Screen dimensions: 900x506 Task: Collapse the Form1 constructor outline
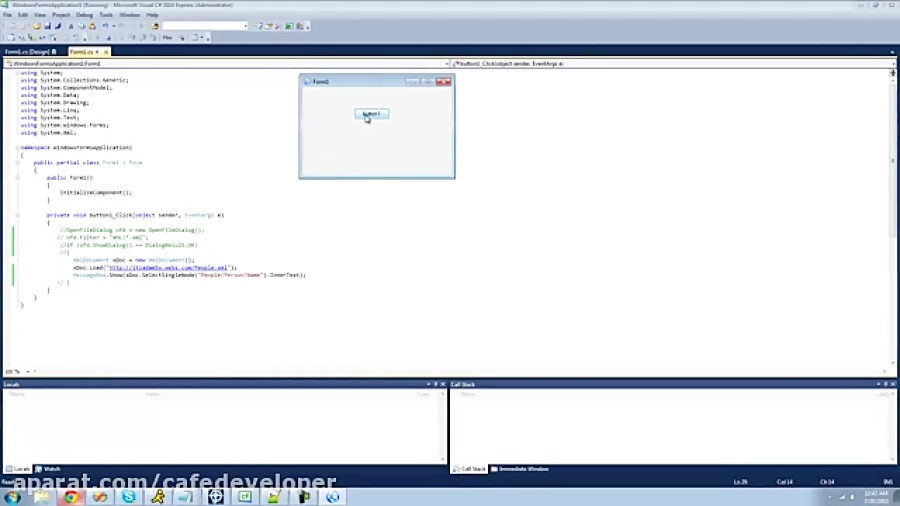click(x=17, y=177)
